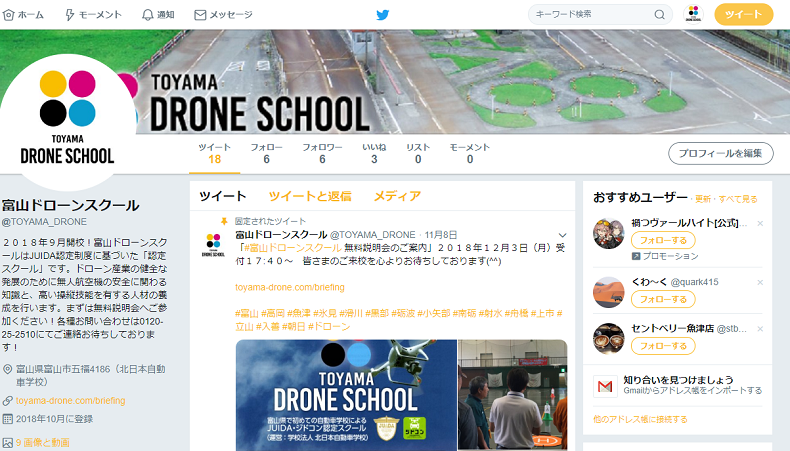The image size is (790, 451).
Task: Open avatar of セントベリー魚津店 suggested user
Action: [x=609, y=339]
